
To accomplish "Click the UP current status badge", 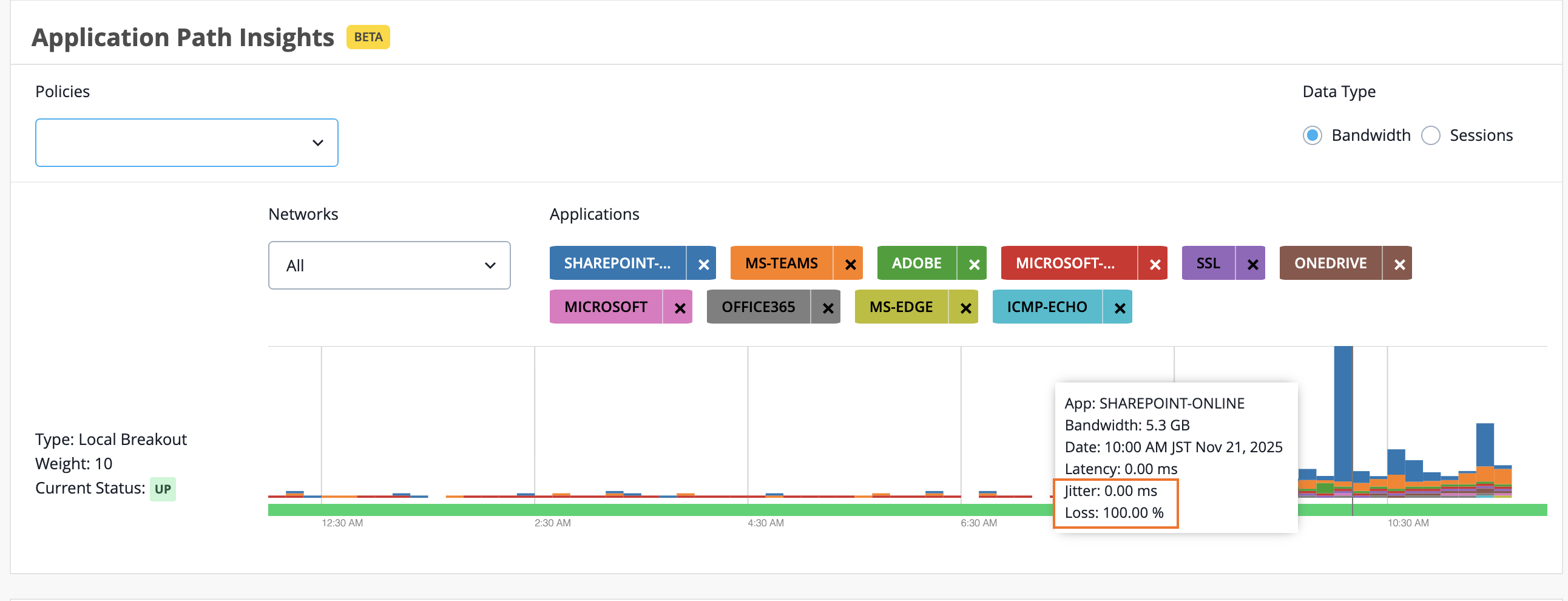I will 163,489.
